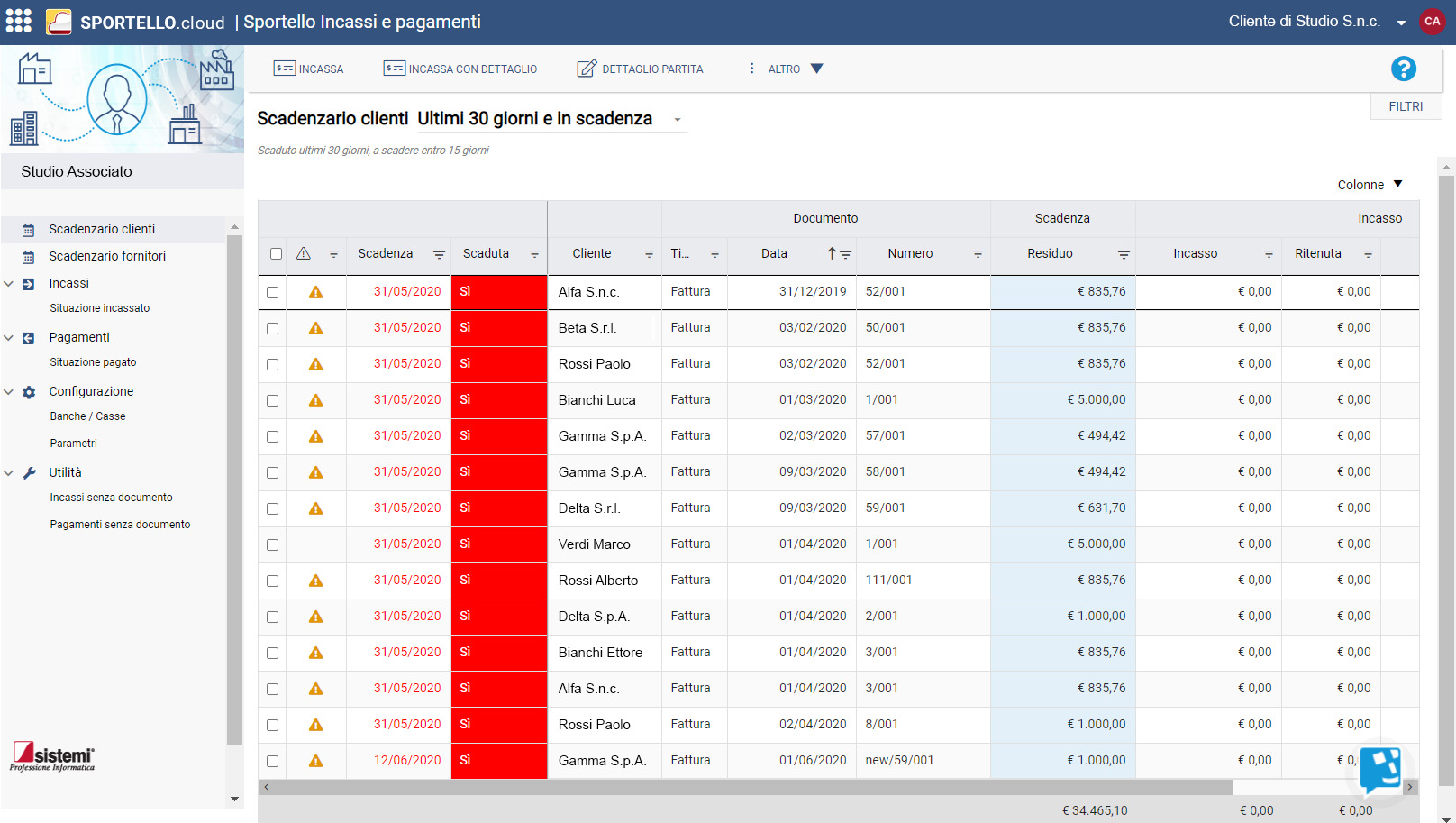The image size is (1456, 823).
Task: Click the SPORTELLO.cloud logo icon
Action: tap(59, 22)
